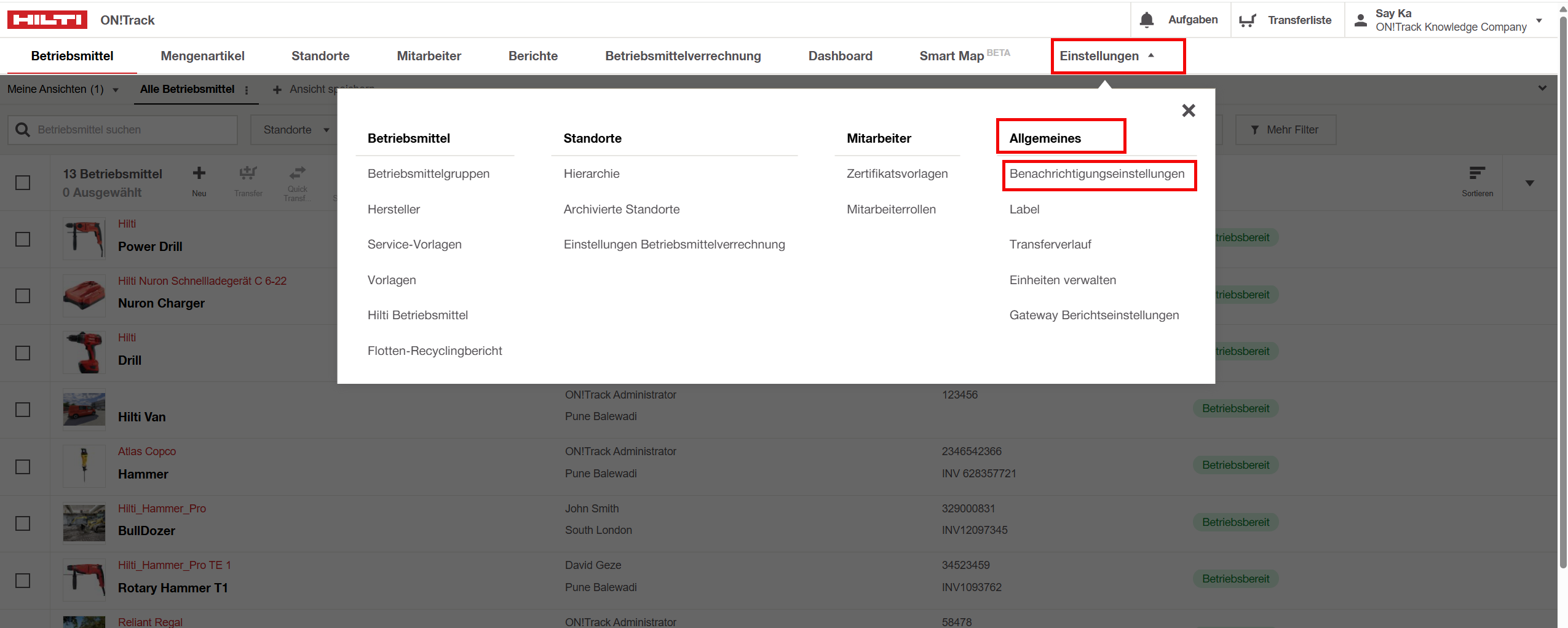Open the Betriebsmittelverrechnung tab
Viewport: 1568px width, 628px height.
683,56
